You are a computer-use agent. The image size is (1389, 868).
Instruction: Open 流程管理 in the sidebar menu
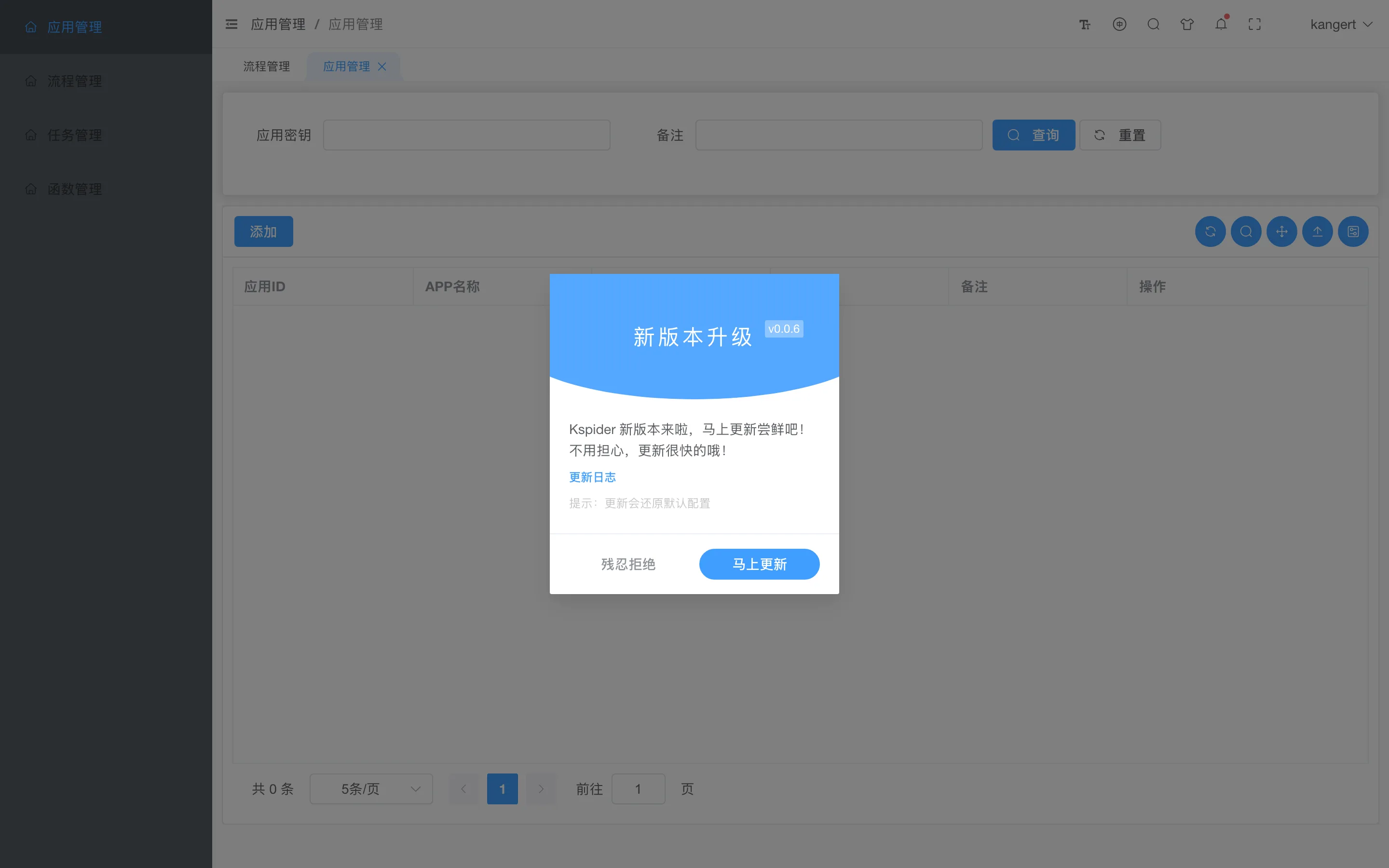[x=106, y=81]
